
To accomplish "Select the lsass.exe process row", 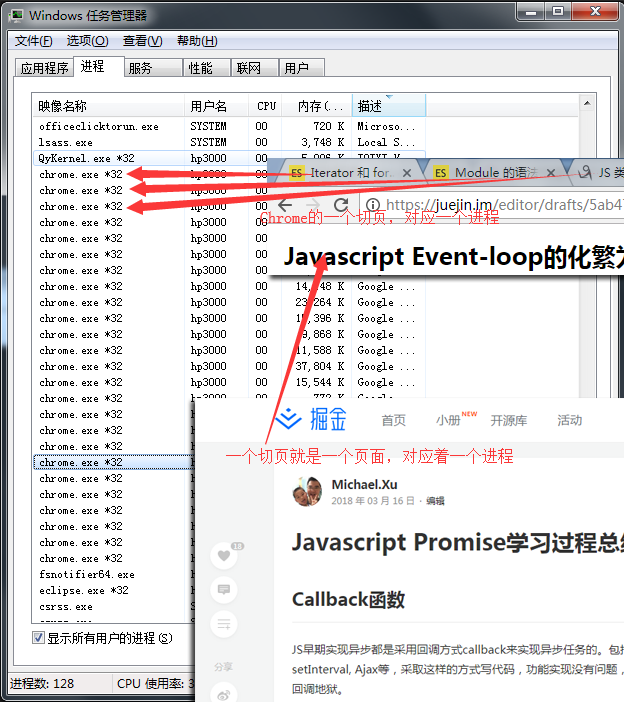I will (x=228, y=142).
